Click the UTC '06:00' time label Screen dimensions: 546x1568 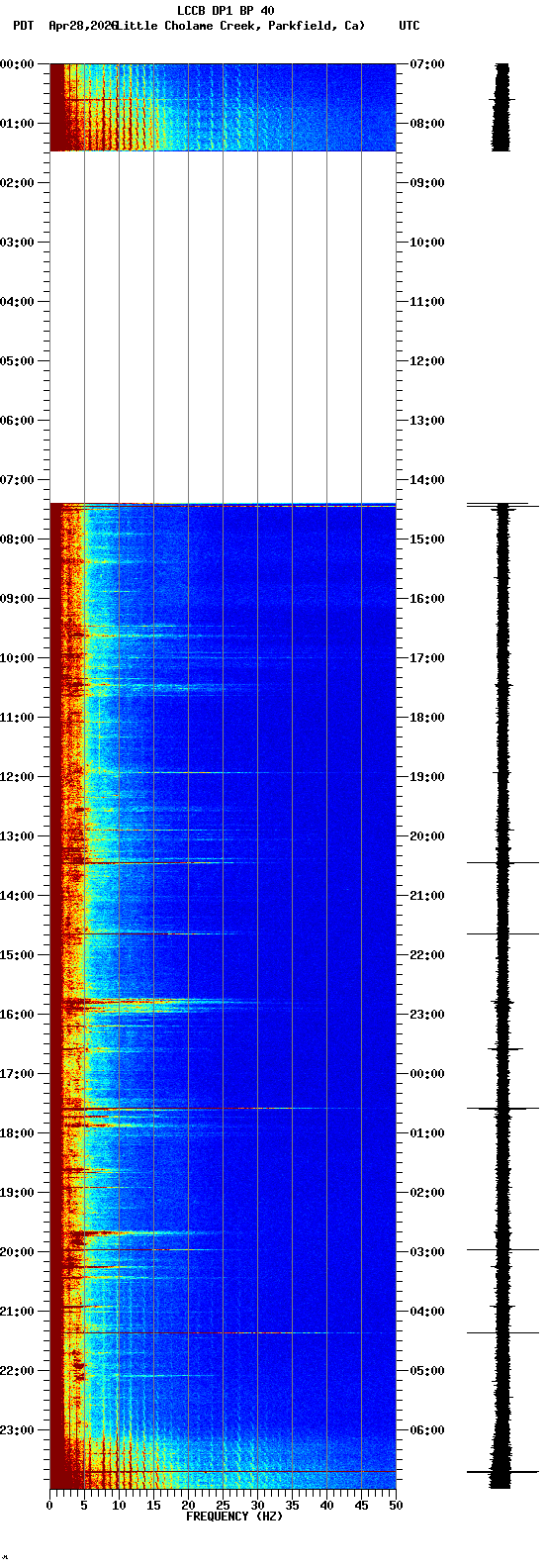coord(426,1430)
